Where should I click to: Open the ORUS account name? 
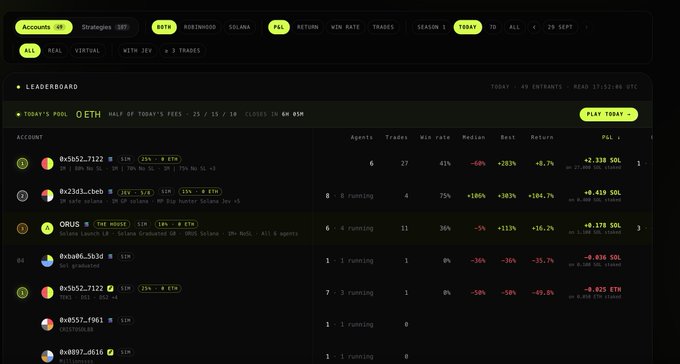click(x=69, y=224)
